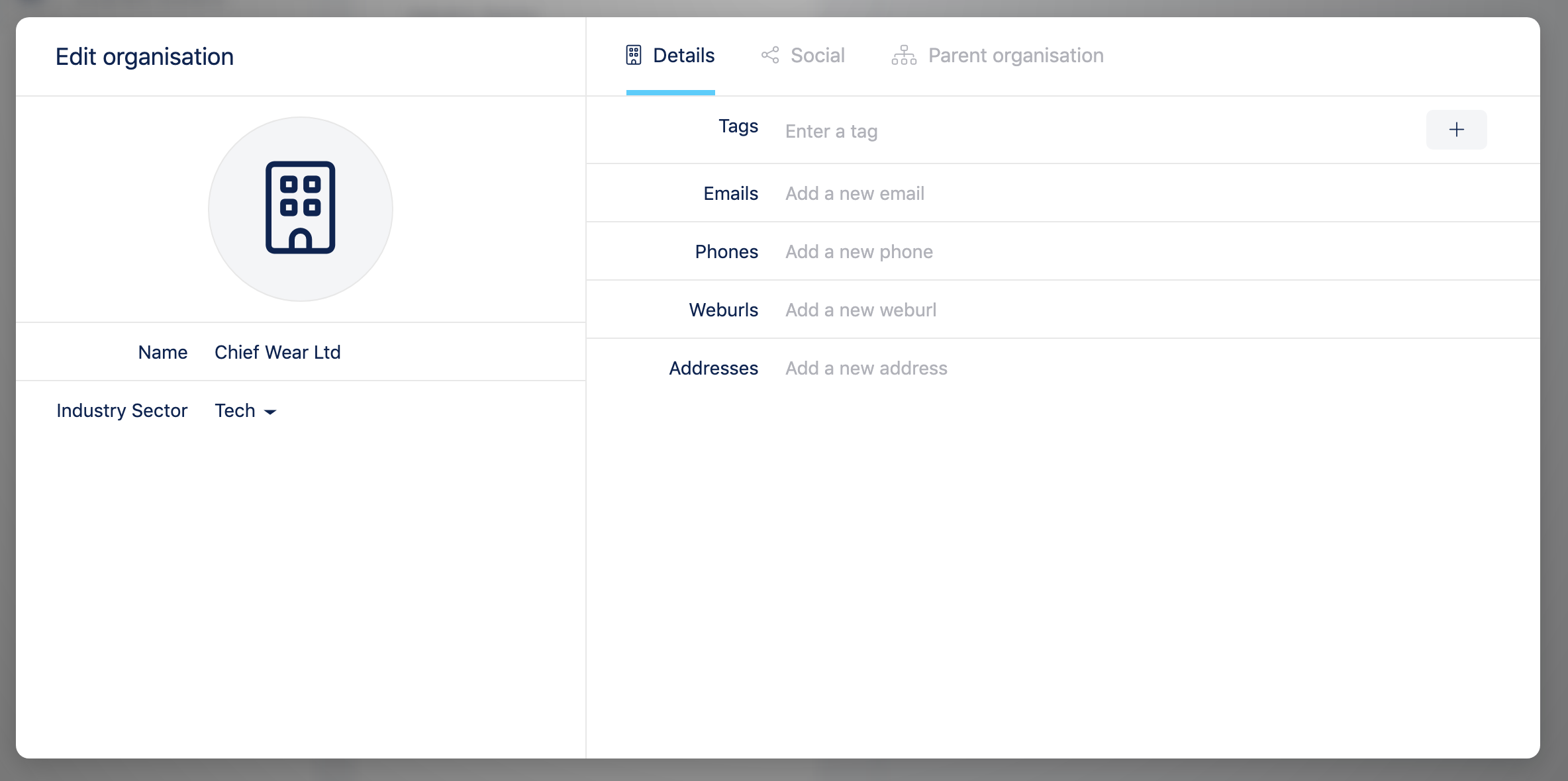The image size is (1568, 781).
Task: Open the Parent organisation tab
Action: [1015, 55]
